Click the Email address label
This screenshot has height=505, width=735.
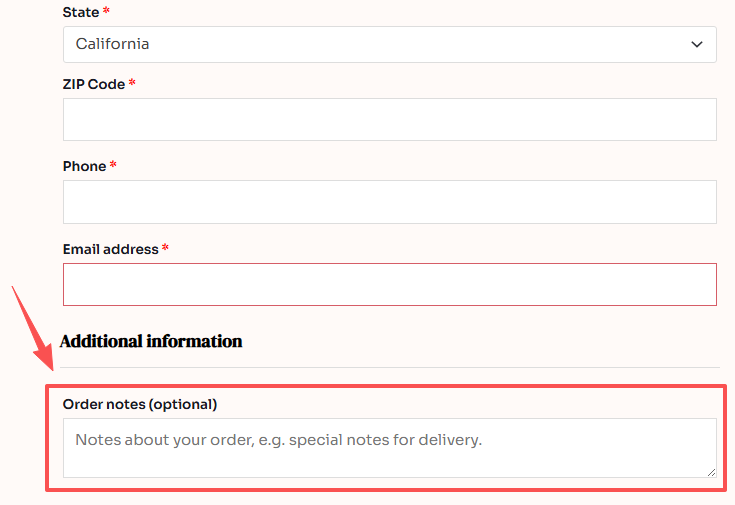point(110,249)
